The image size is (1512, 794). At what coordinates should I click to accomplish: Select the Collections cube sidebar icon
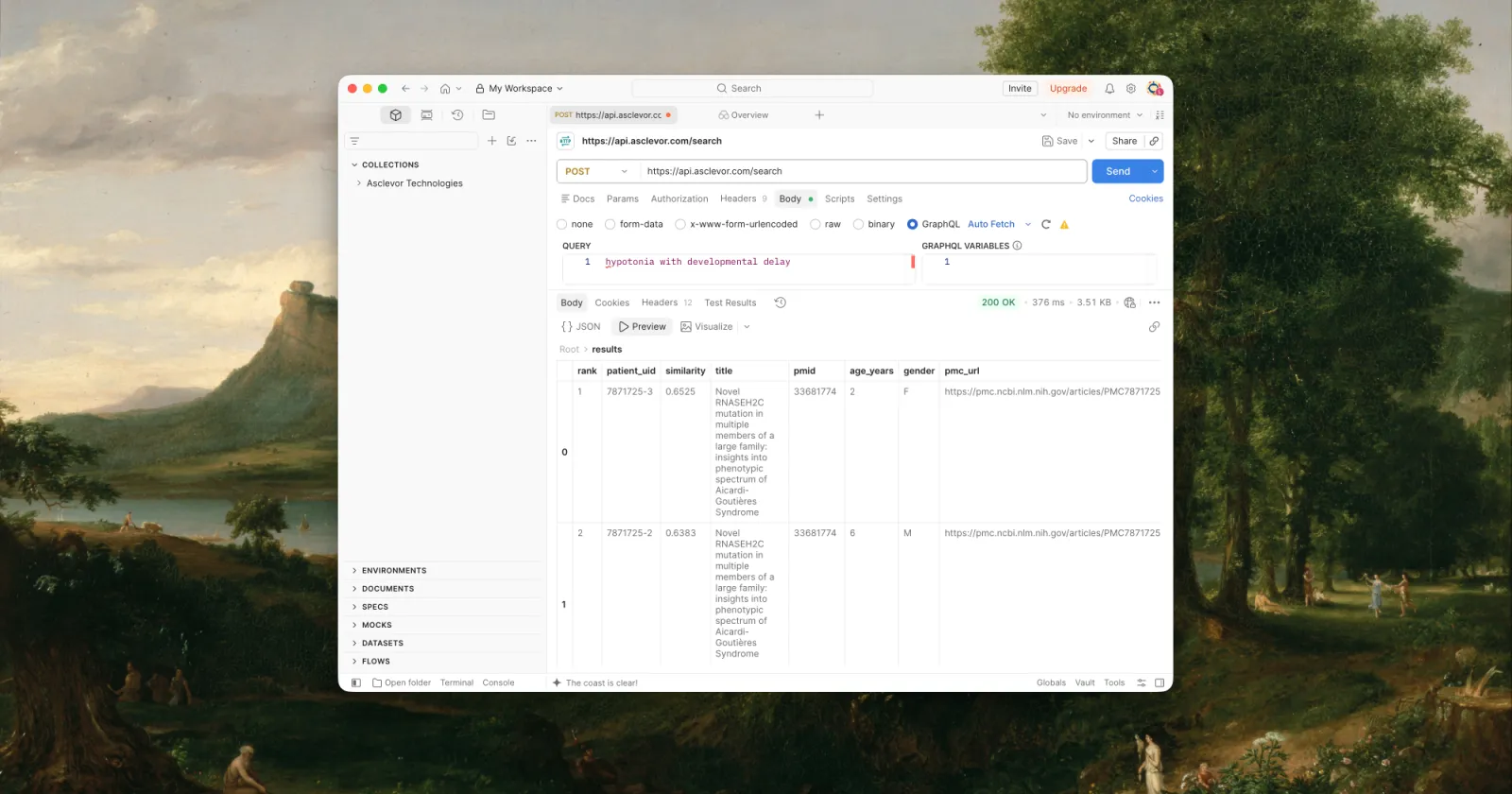[x=396, y=115]
